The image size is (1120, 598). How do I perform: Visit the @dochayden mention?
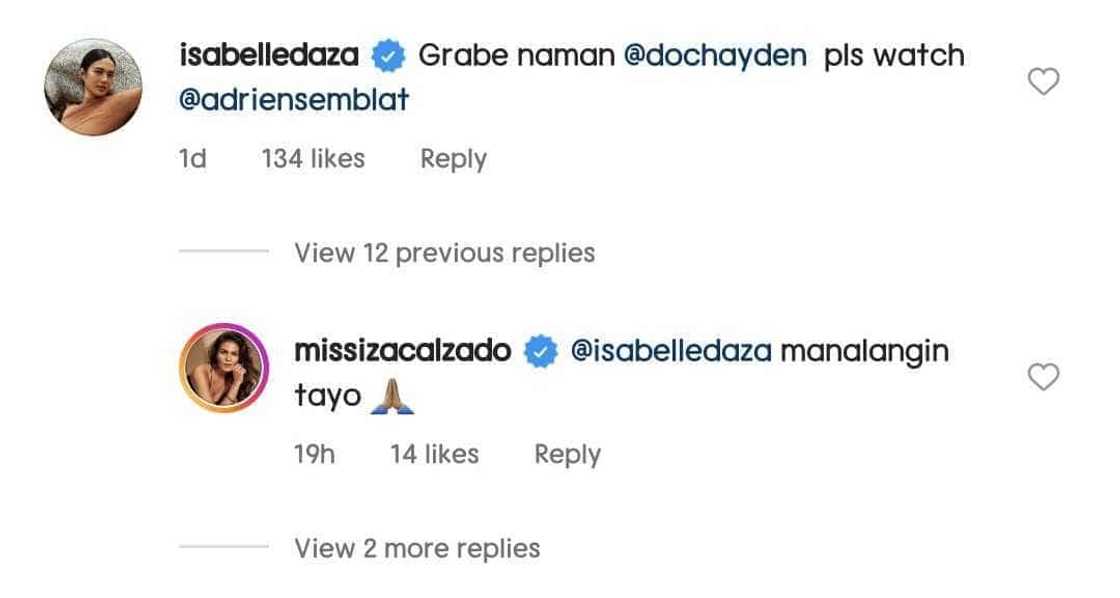click(714, 56)
